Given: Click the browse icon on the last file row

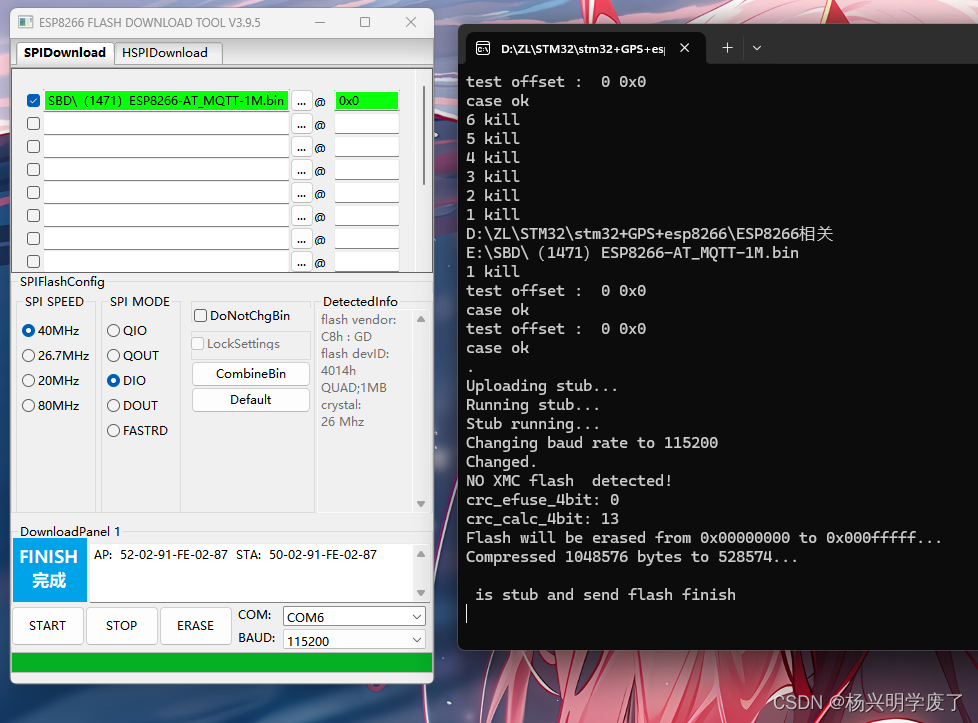Looking at the screenshot, I should coord(302,261).
